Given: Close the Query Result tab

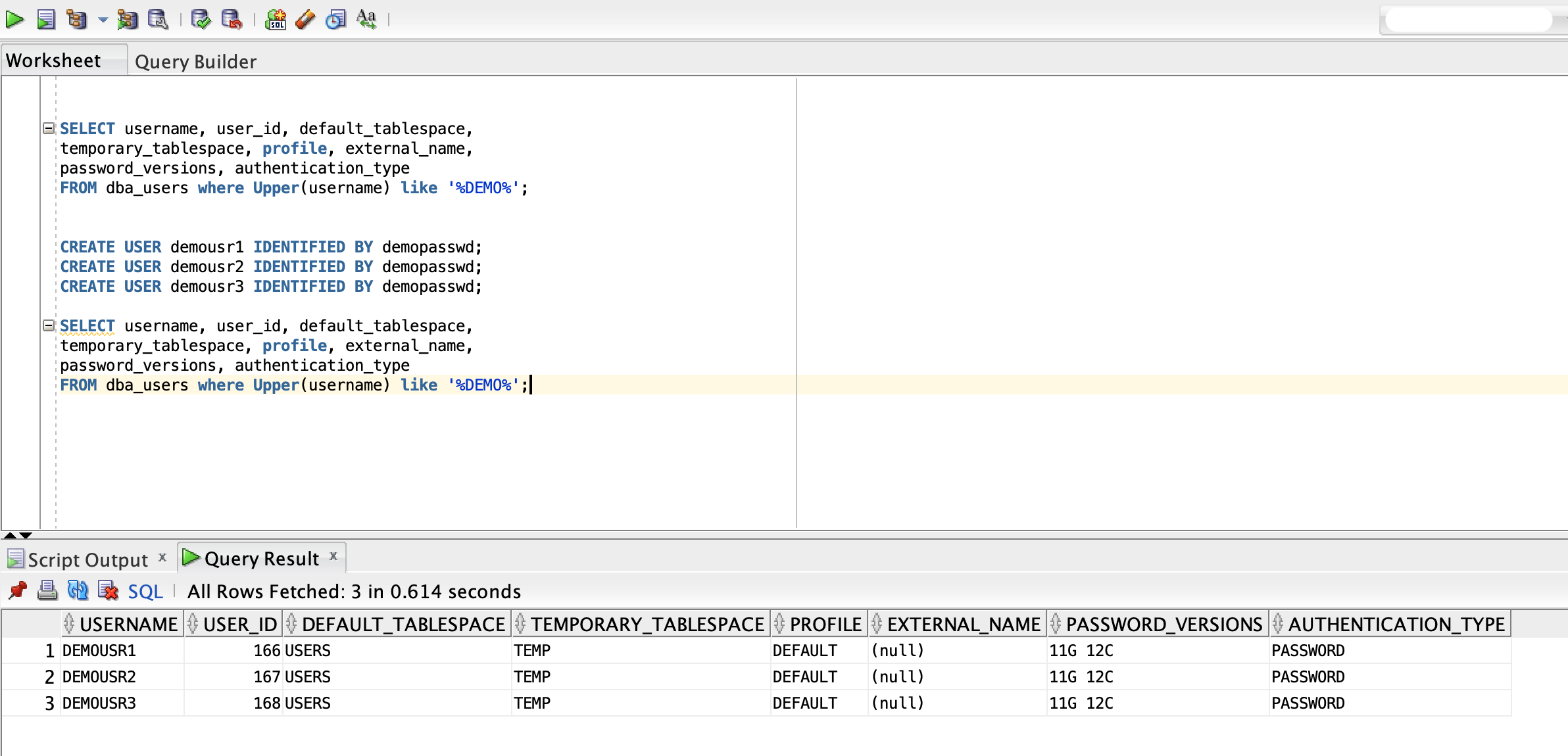Looking at the screenshot, I should [x=333, y=556].
